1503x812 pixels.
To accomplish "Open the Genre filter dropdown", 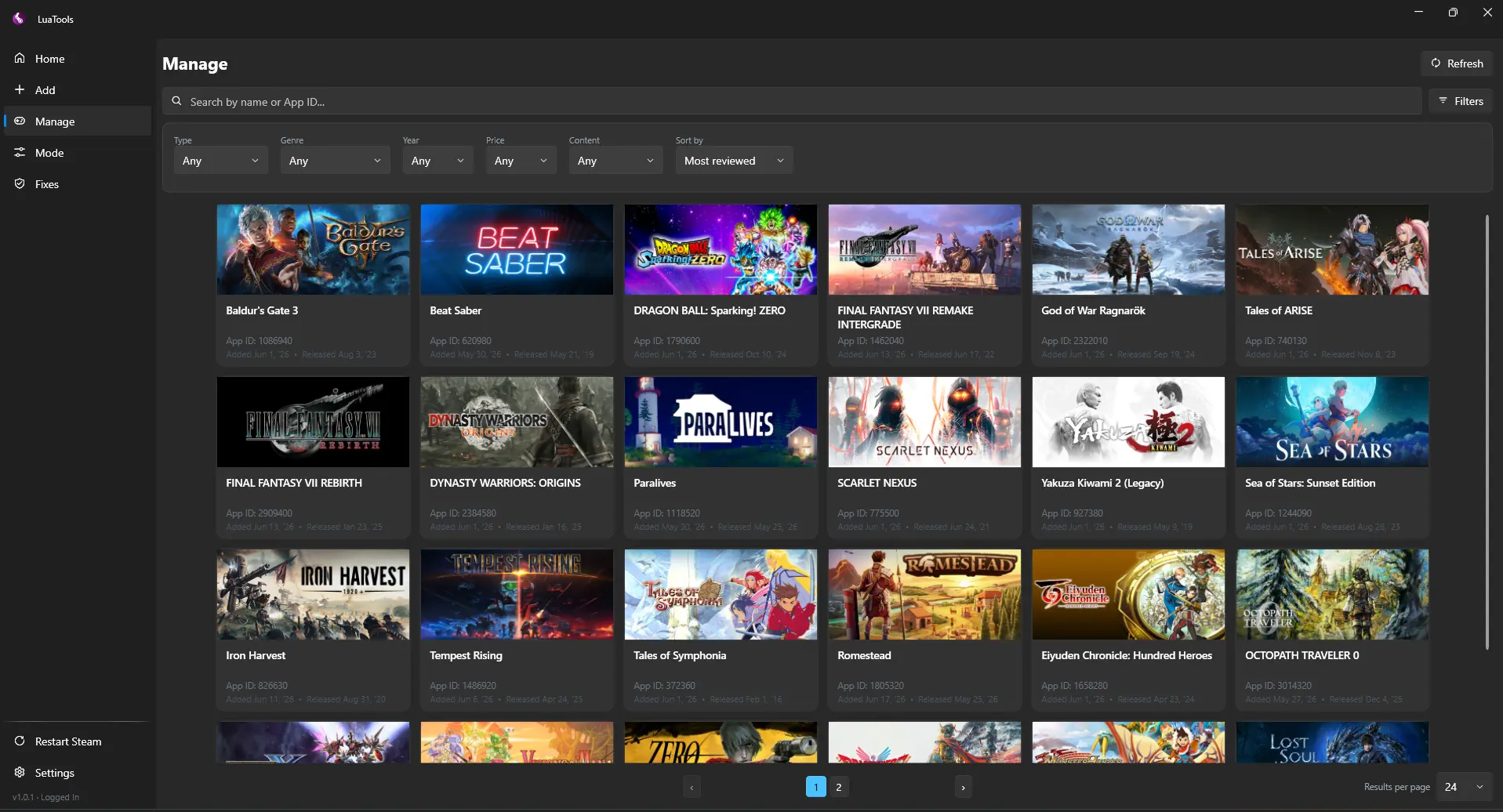I will tap(336, 161).
